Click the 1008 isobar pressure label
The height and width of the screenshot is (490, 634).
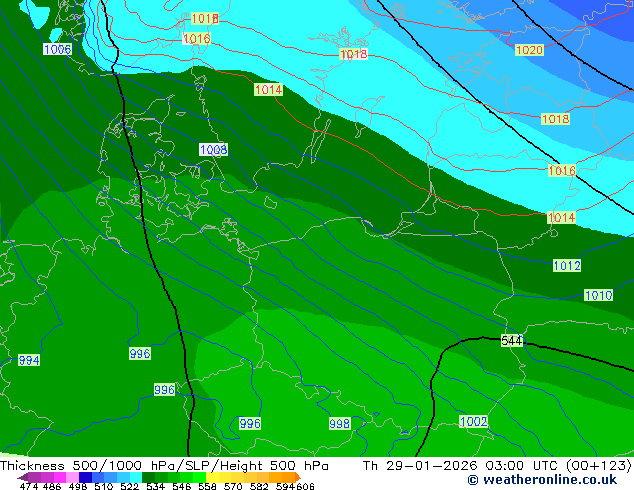pos(213,150)
